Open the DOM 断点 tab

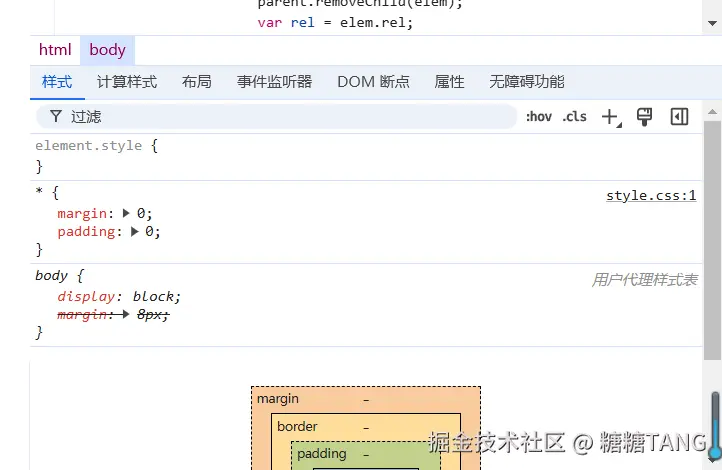[x=373, y=82]
